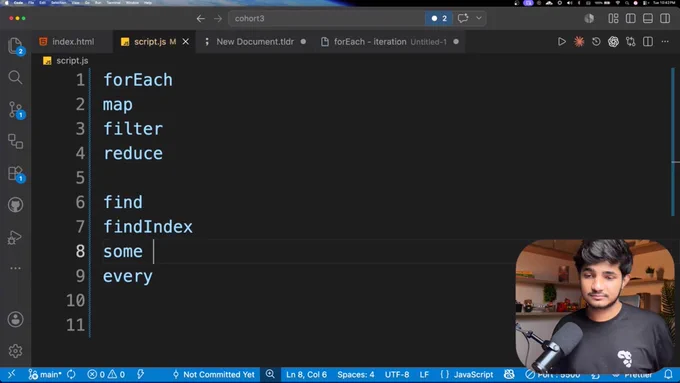Toggle the primary side bar
The width and height of the screenshot is (680, 383).
coord(631,18)
